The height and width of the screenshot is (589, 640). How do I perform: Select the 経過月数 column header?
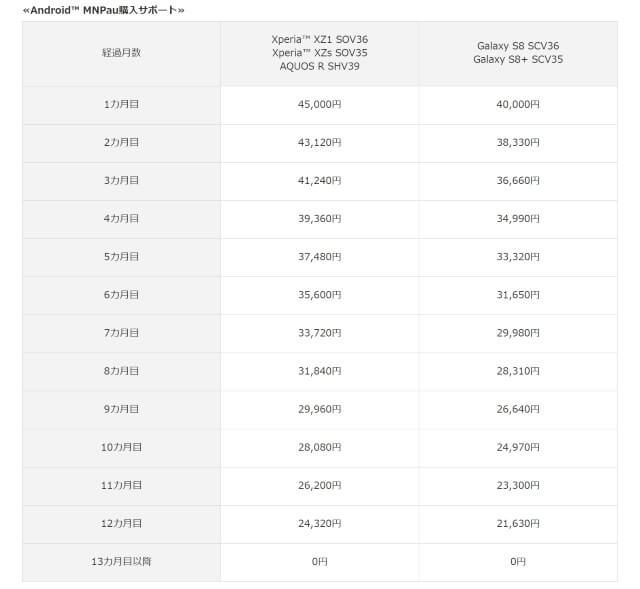click(122, 53)
